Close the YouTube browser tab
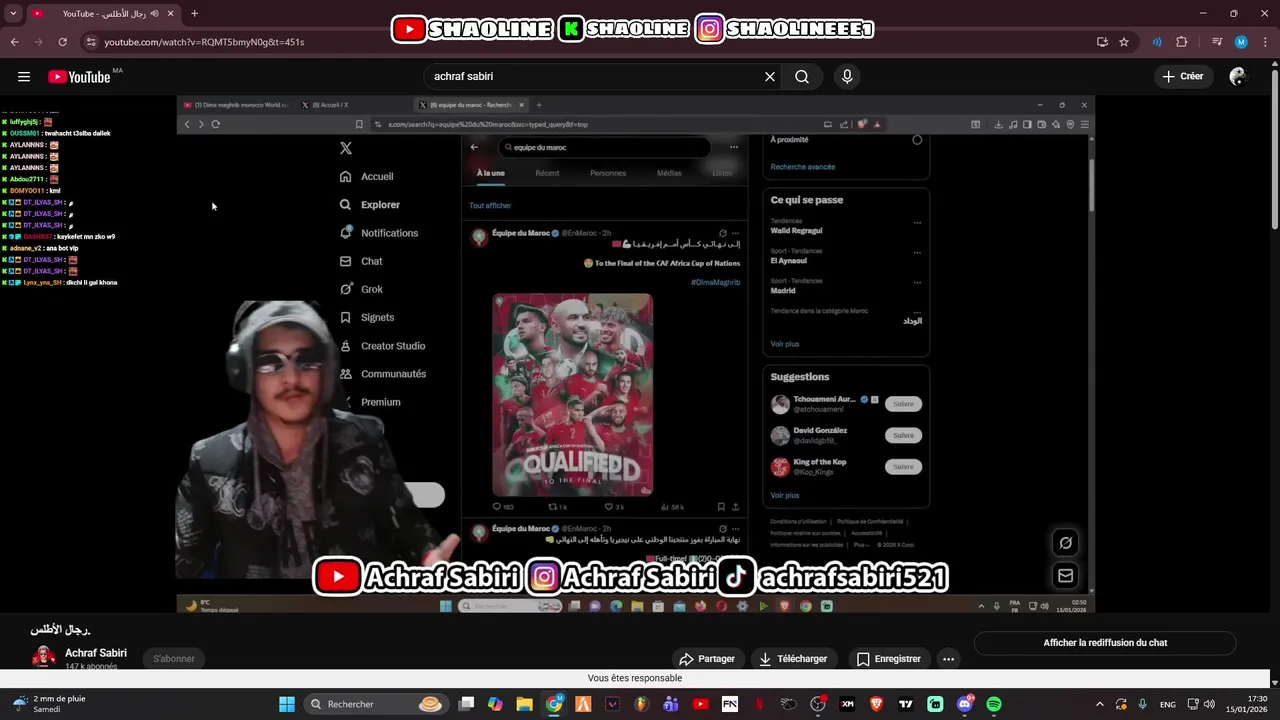Image resolution: width=1280 pixels, height=720 pixels. pos(170,14)
